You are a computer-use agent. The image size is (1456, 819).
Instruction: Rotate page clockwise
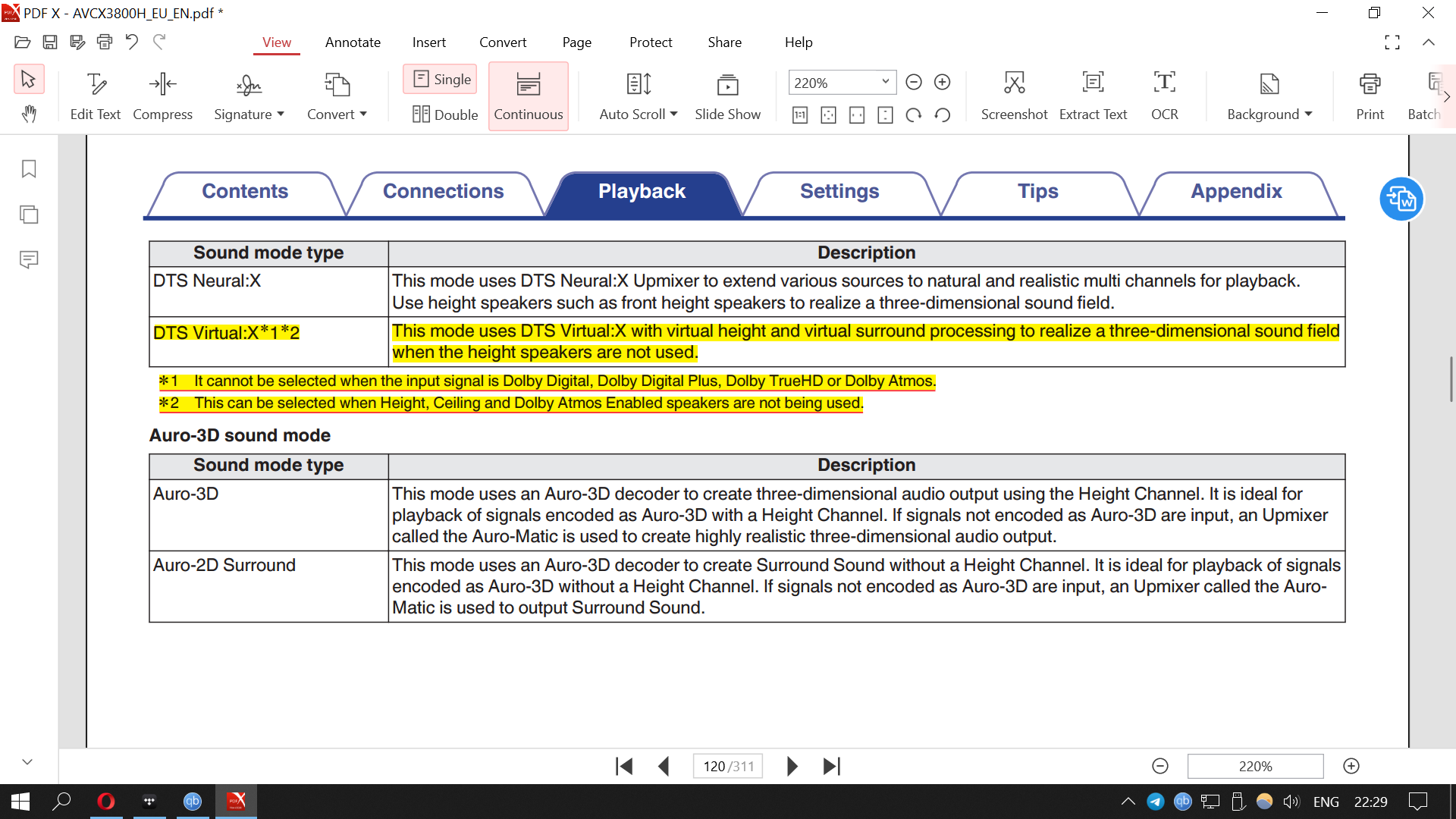pyautogui.click(x=914, y=115)
